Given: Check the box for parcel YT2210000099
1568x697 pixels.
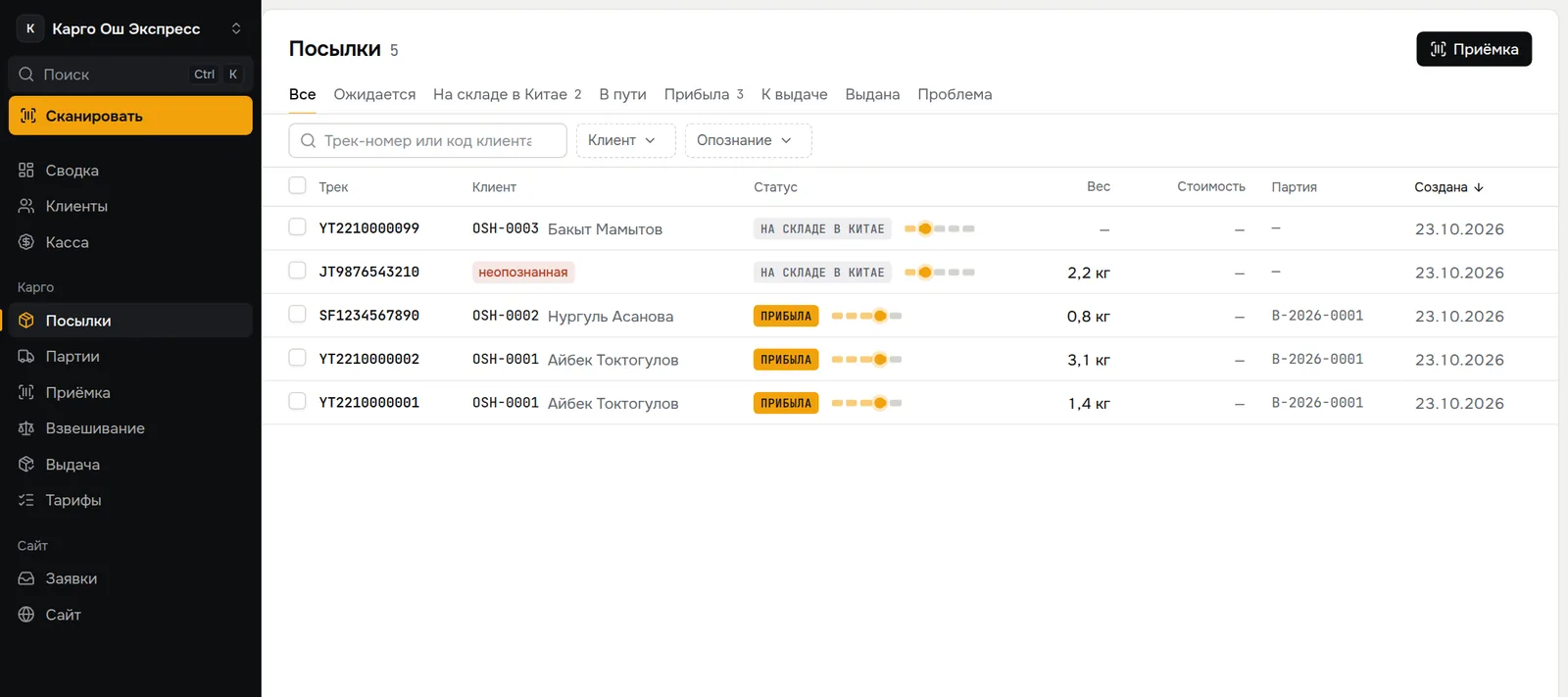Looking at the screenshot, I should [x=298, y=227].
